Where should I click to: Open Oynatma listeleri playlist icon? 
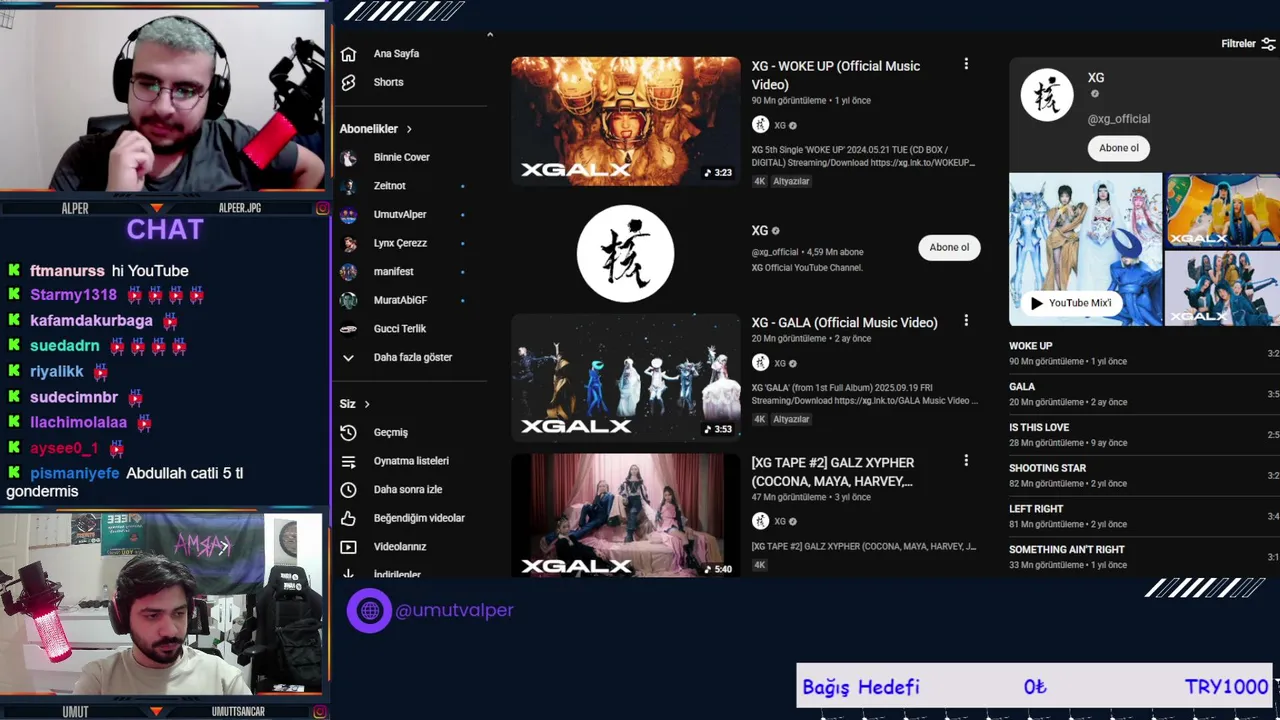(348, 461)
